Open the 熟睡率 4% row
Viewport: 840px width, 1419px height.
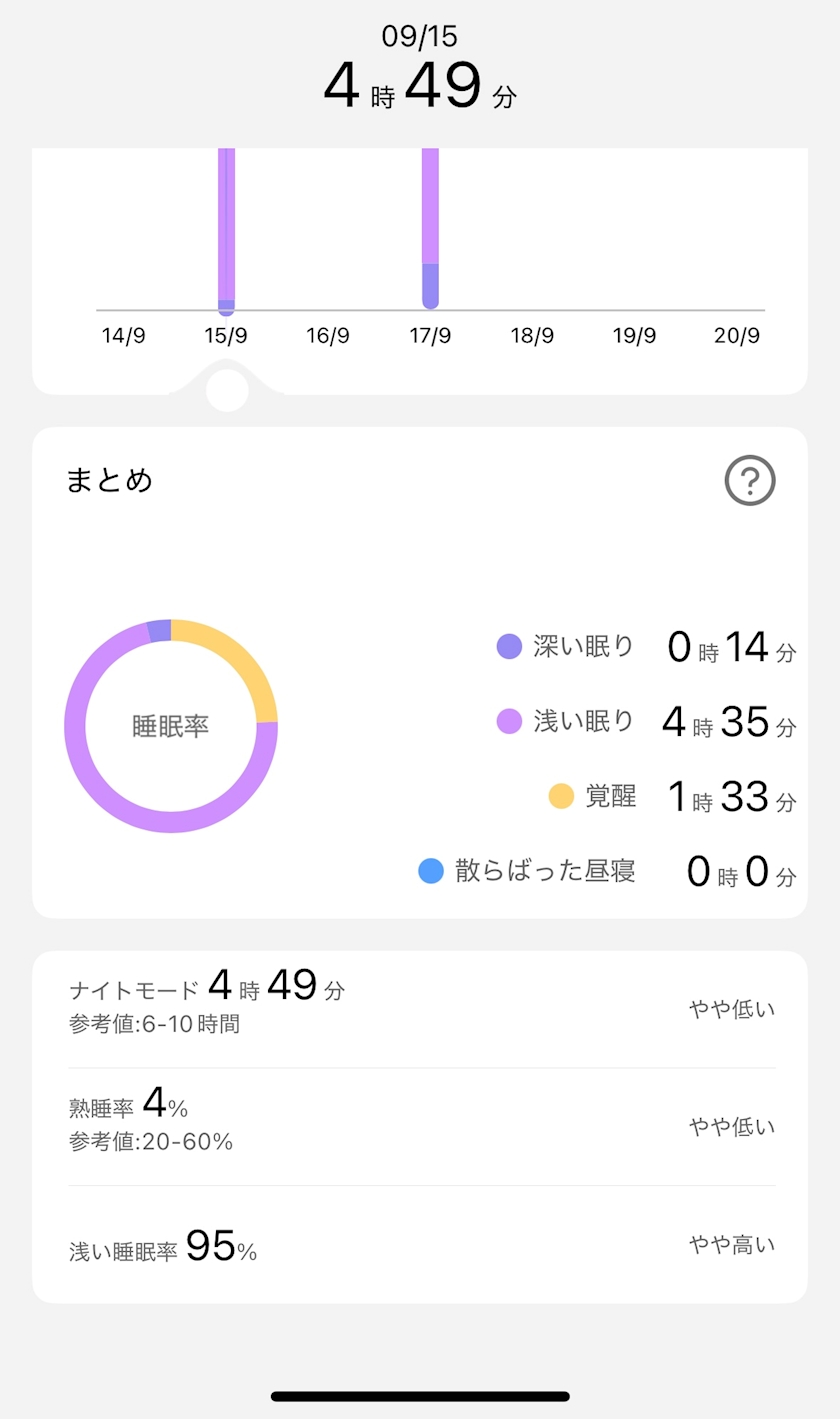point(420,1126)
